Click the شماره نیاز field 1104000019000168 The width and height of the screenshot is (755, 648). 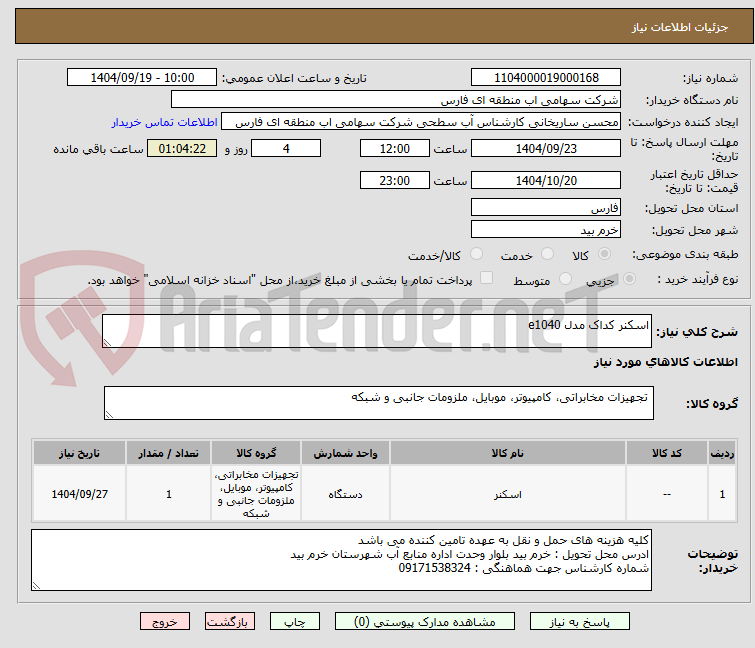[546, 78]
